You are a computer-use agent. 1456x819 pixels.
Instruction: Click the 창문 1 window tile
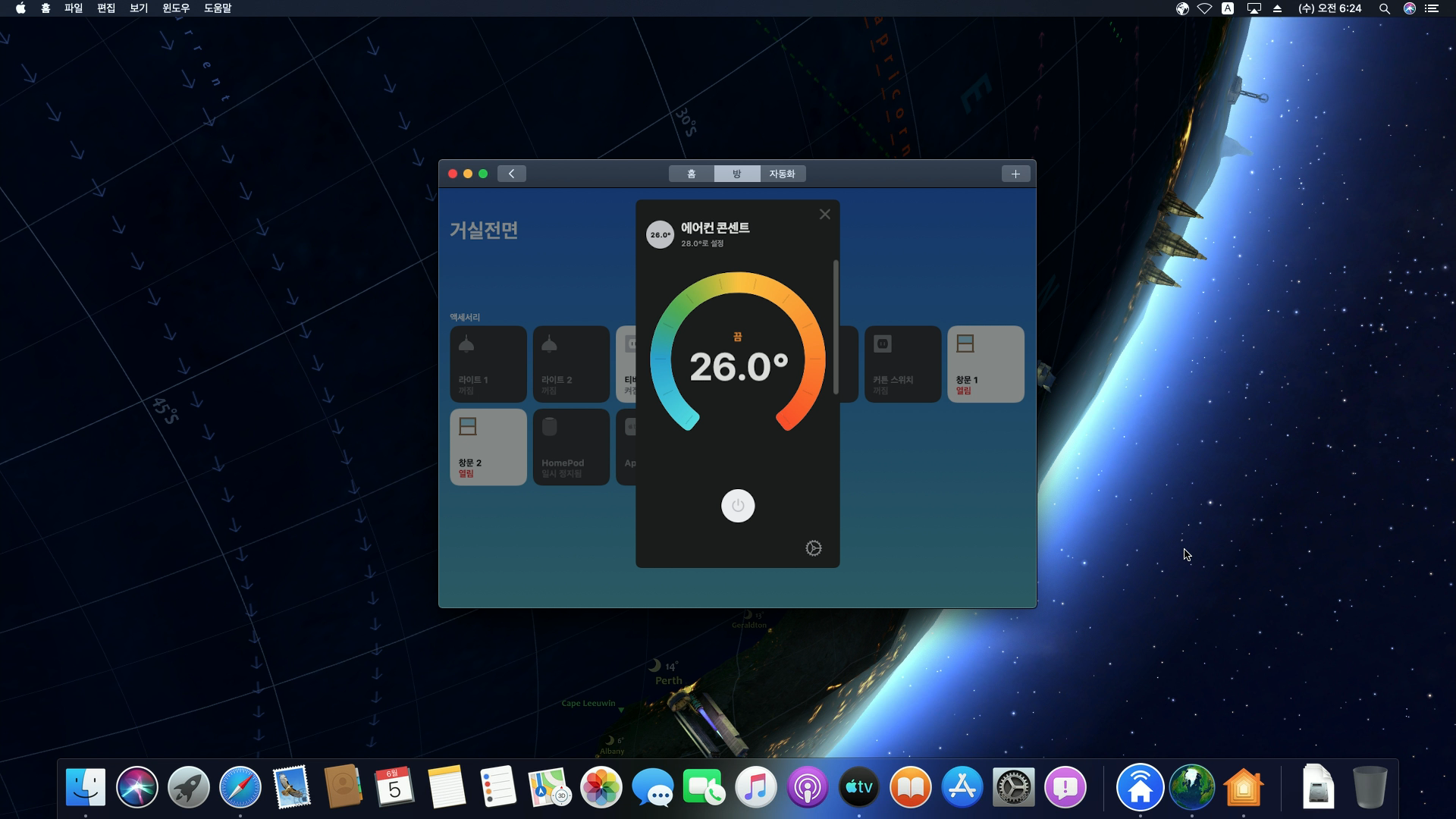coord(985,364)
